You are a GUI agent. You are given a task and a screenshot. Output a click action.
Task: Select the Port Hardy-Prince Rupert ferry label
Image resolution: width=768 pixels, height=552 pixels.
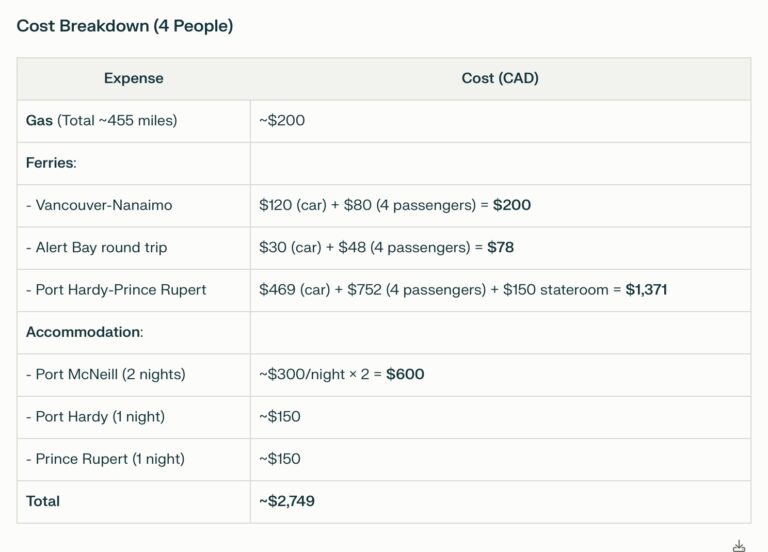116,290
